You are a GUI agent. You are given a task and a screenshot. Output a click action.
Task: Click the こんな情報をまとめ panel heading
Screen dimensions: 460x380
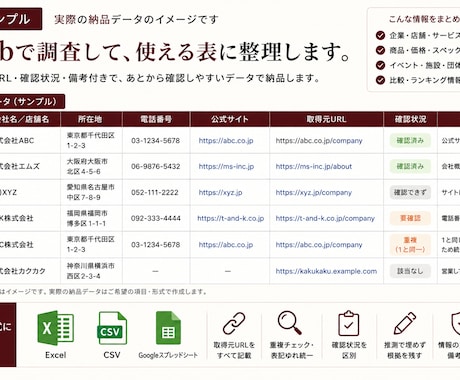tap(424, 19)
